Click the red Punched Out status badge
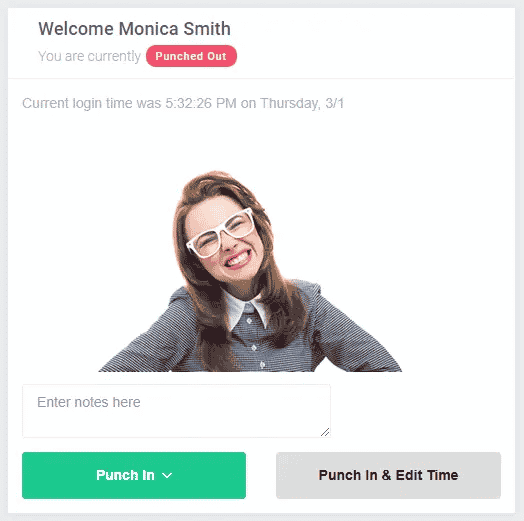Viewport: 524px width, 521px height. 191,56
